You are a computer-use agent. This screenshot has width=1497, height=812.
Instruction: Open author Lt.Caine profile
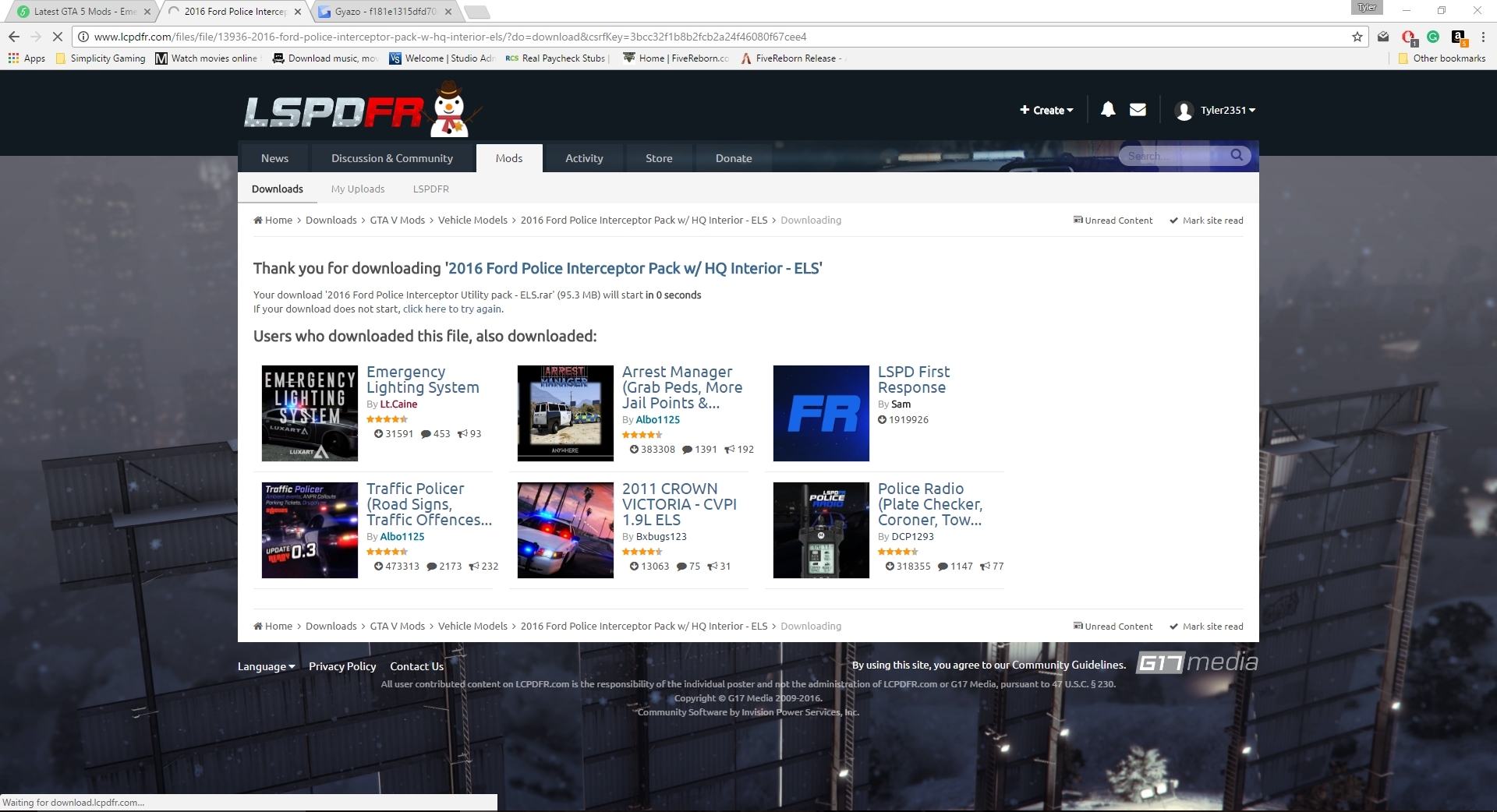398,404
